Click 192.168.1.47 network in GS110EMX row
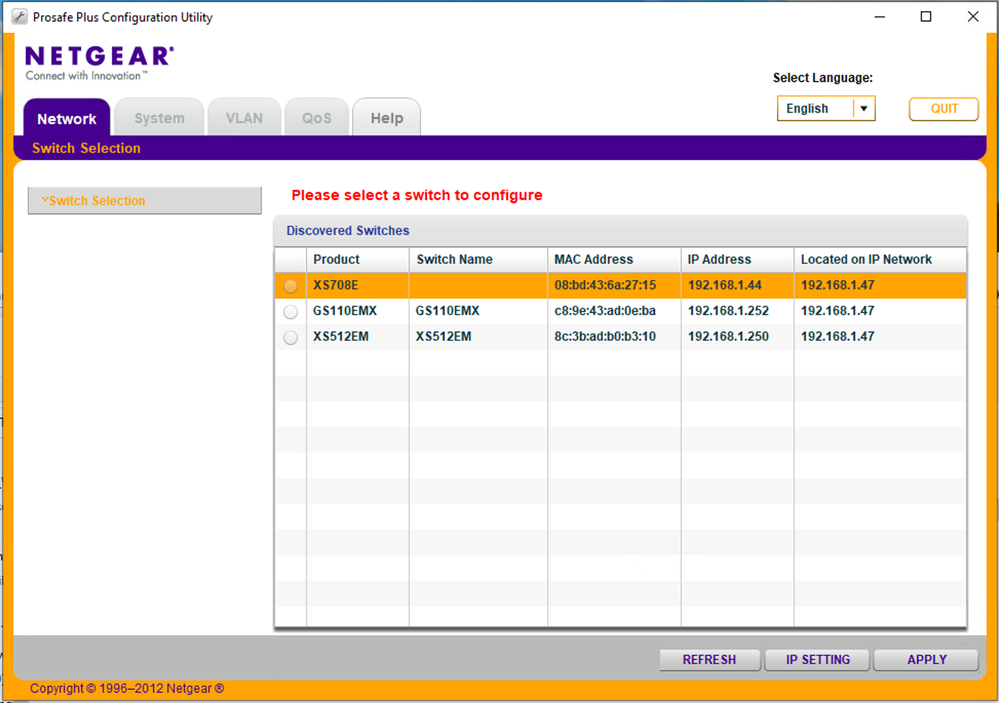Image resolution: width=999 pixels, height=703 pixels. (x=837, y=311)
